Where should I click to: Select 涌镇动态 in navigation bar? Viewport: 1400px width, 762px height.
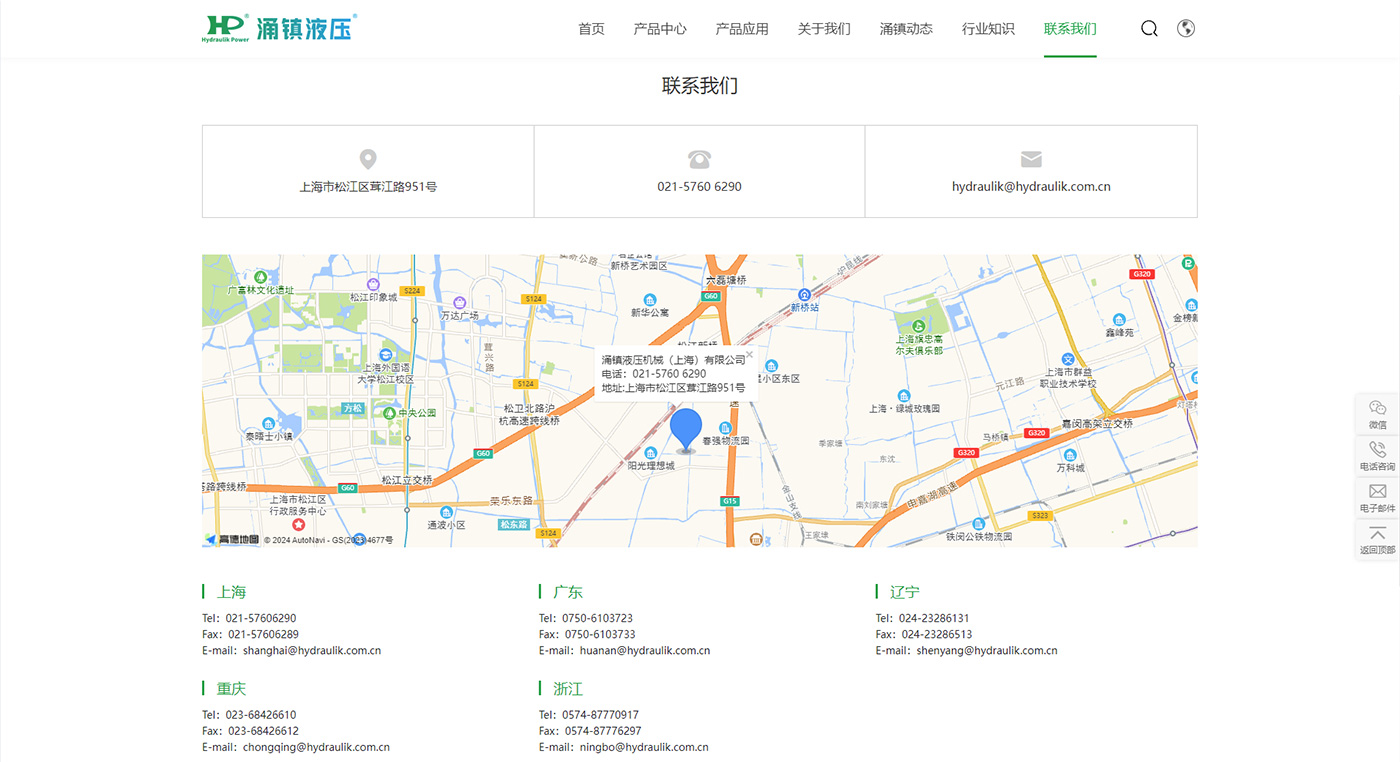point(906,29)
